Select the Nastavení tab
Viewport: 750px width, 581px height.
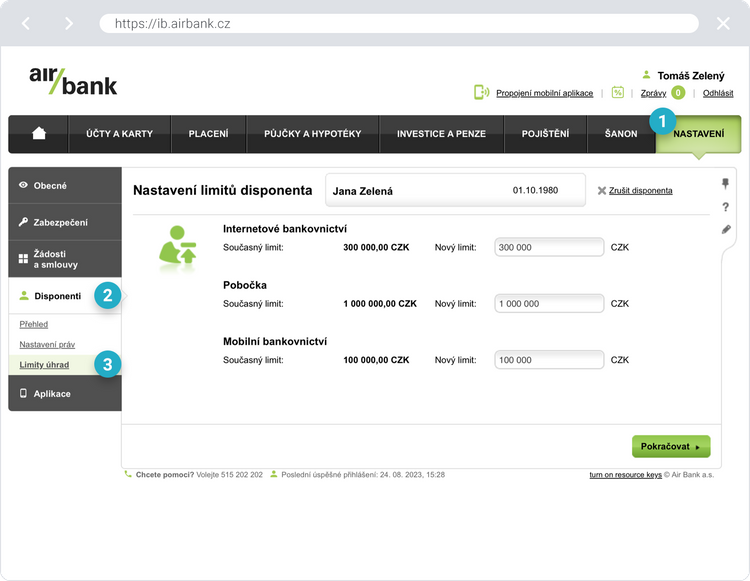[698, 134]
